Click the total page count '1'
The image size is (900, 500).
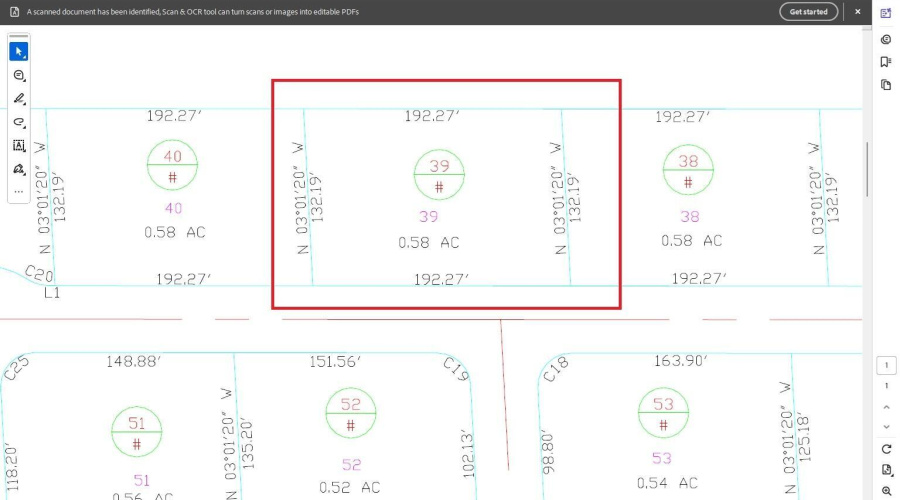coord(886,386)
